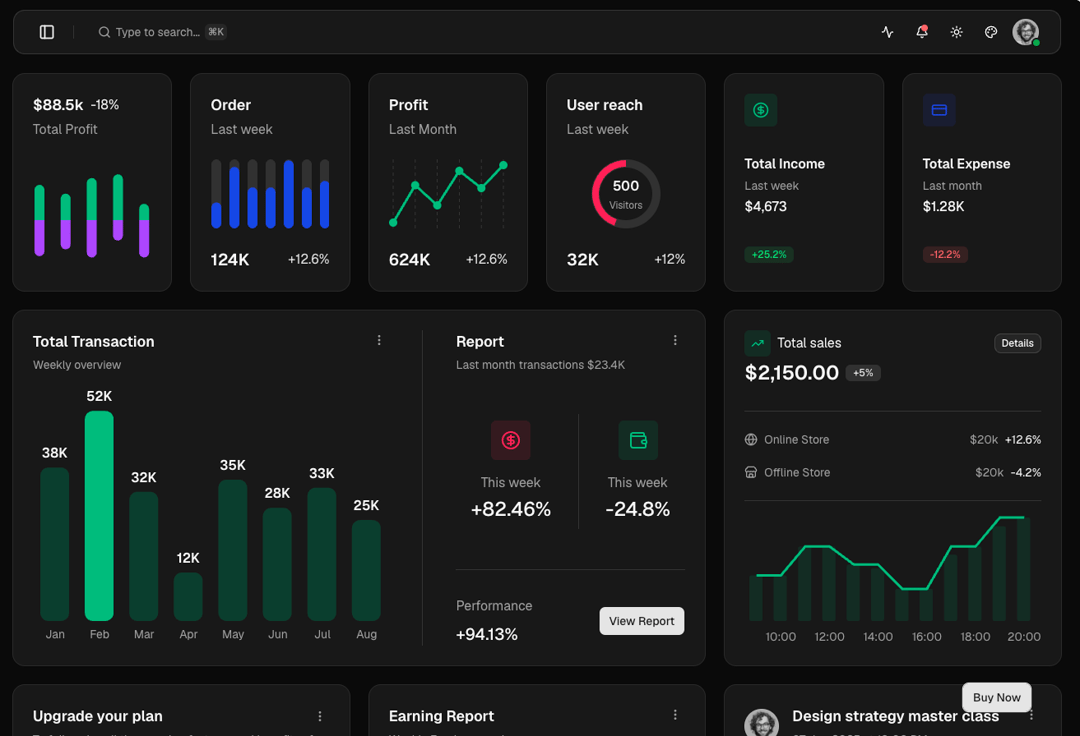1080x736 pixels.
Task: Click the +5% sales badge
Action: pyautogui.click(x=863, y=372)
